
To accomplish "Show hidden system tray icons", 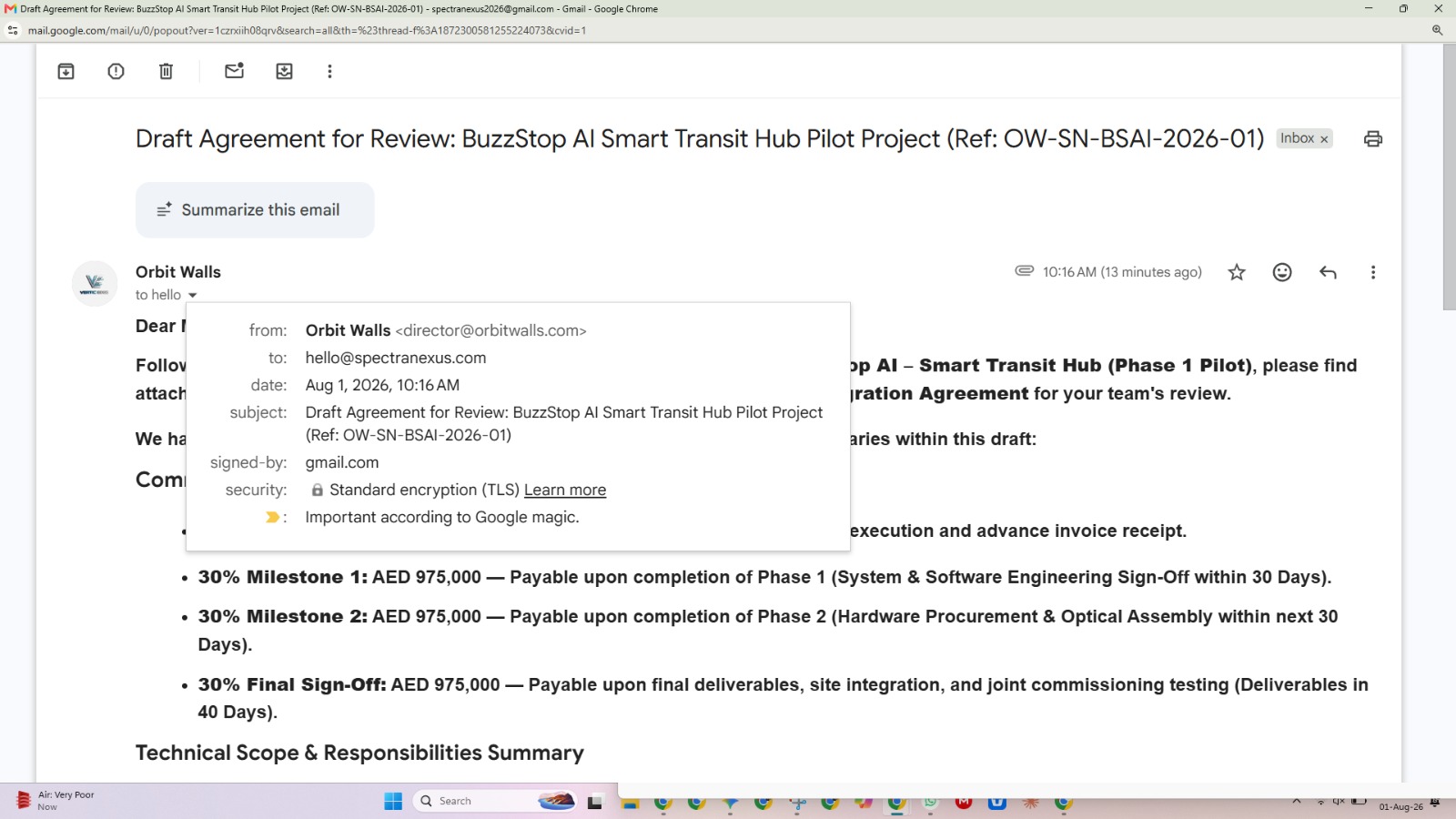I will (x=1297, y=802).
